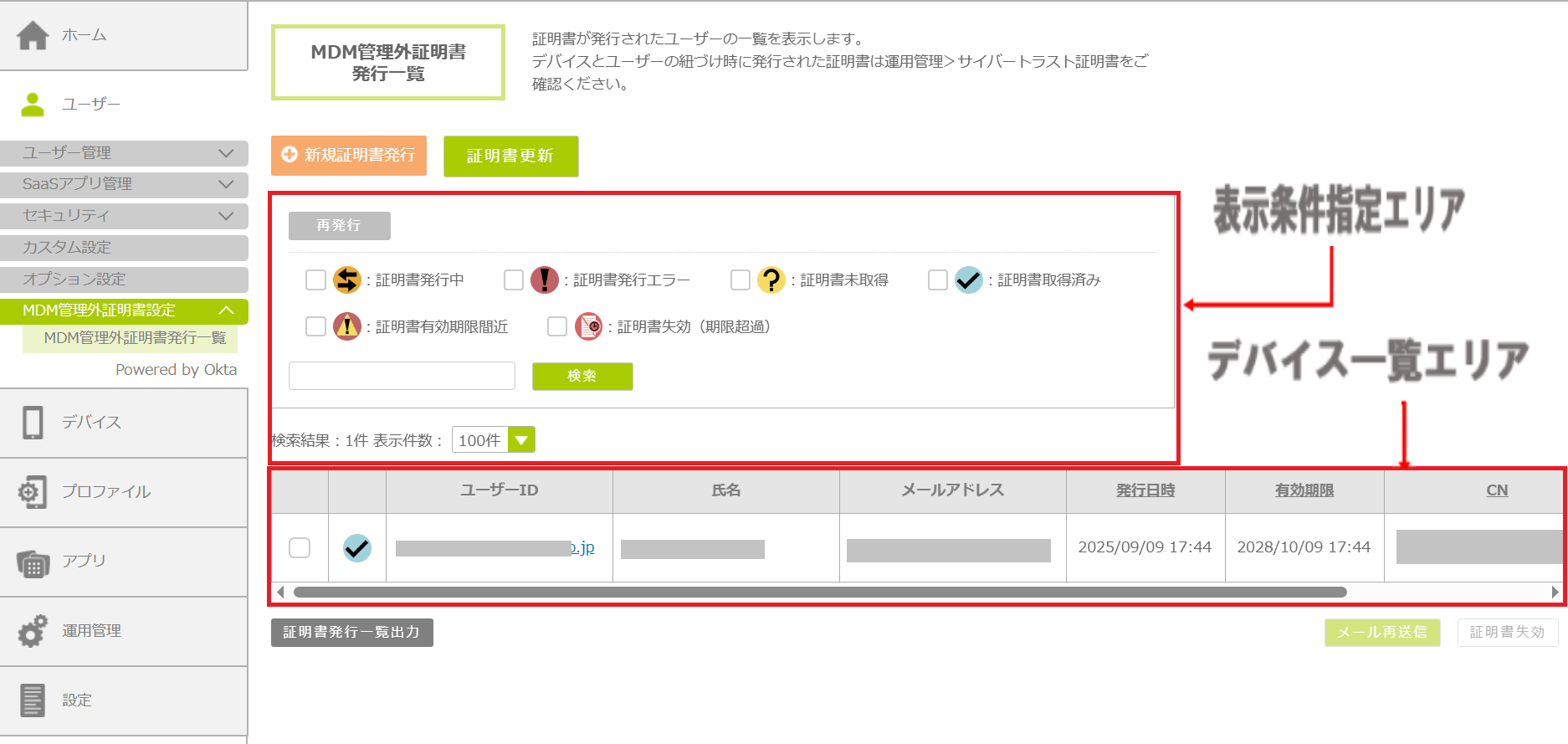This screenshot has height=744, width=1568.
Task: Click the blue checkmark status icon in table row
Action: (x=357, y=548)
